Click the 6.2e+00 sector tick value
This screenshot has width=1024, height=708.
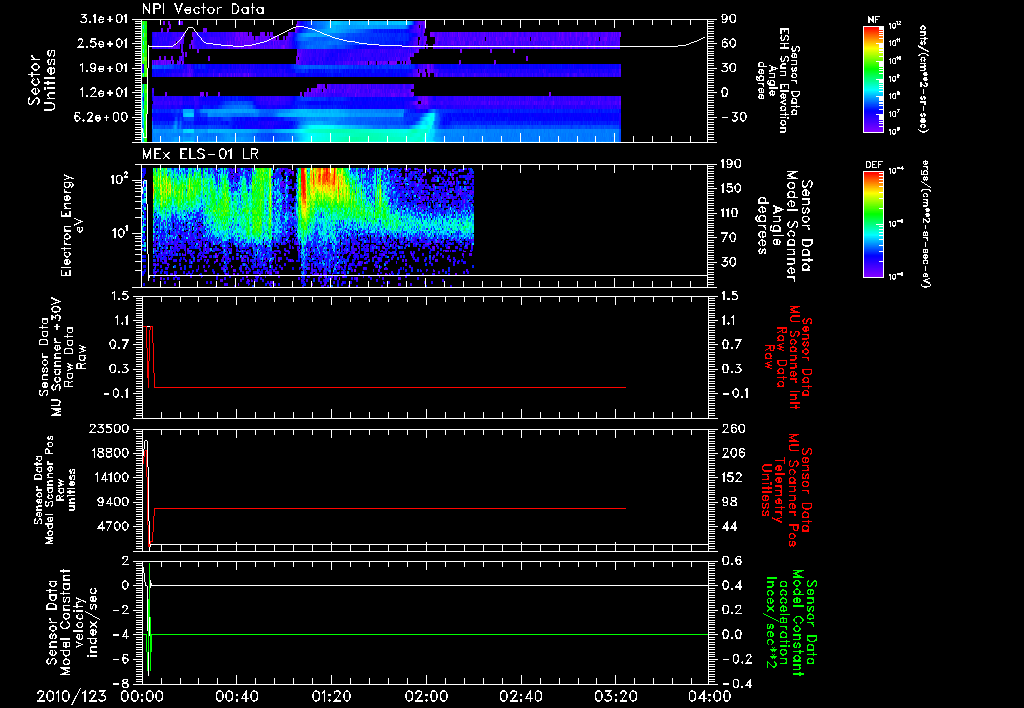tap(103, 117)
